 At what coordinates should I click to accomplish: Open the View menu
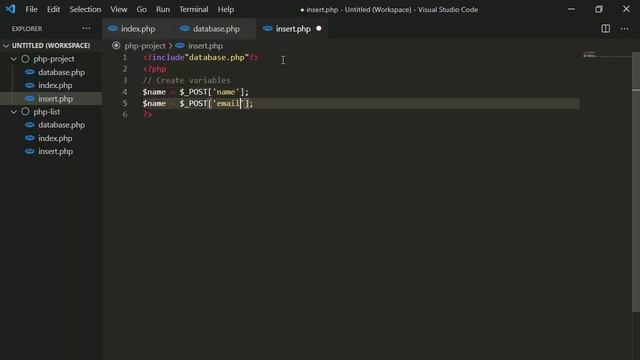coord(119,9)
